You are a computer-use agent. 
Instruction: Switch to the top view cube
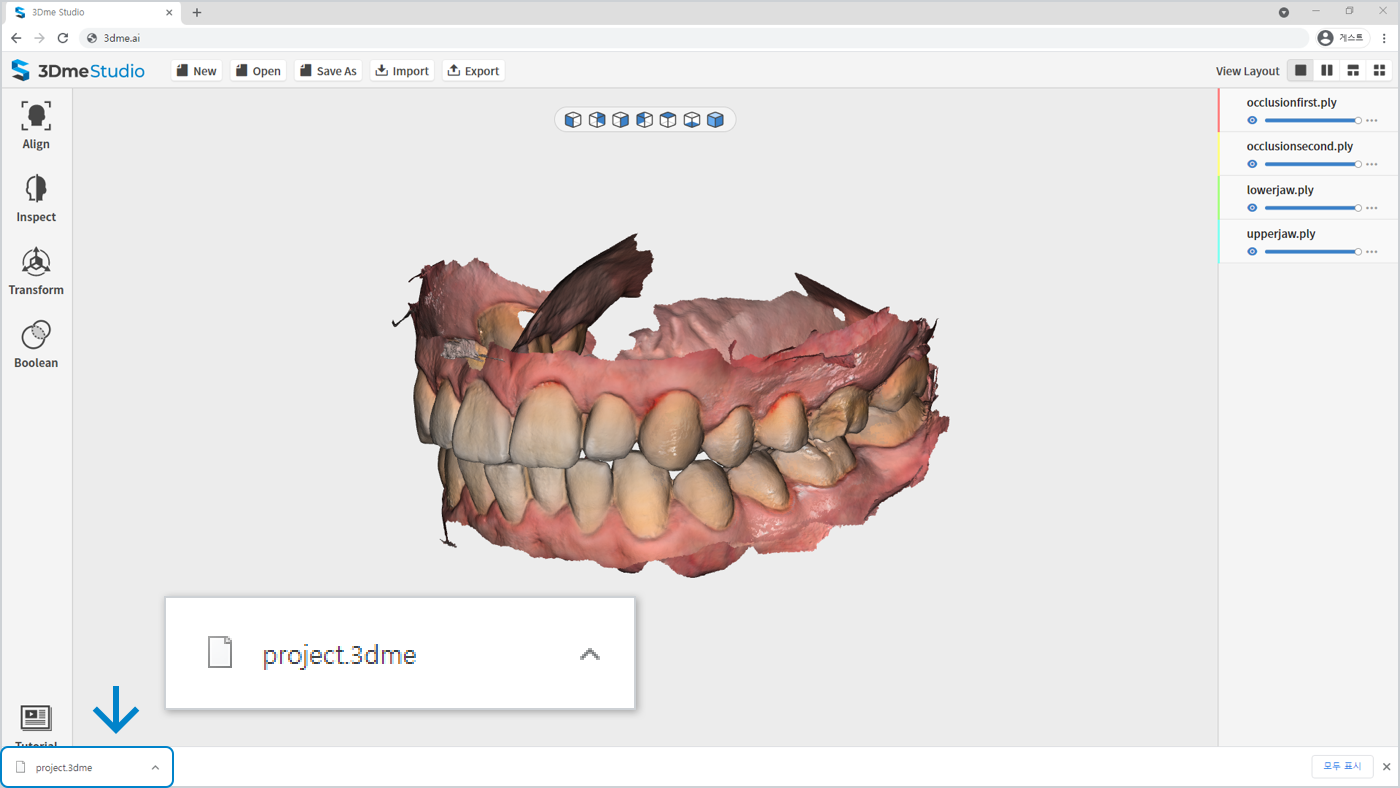point(668,120)
